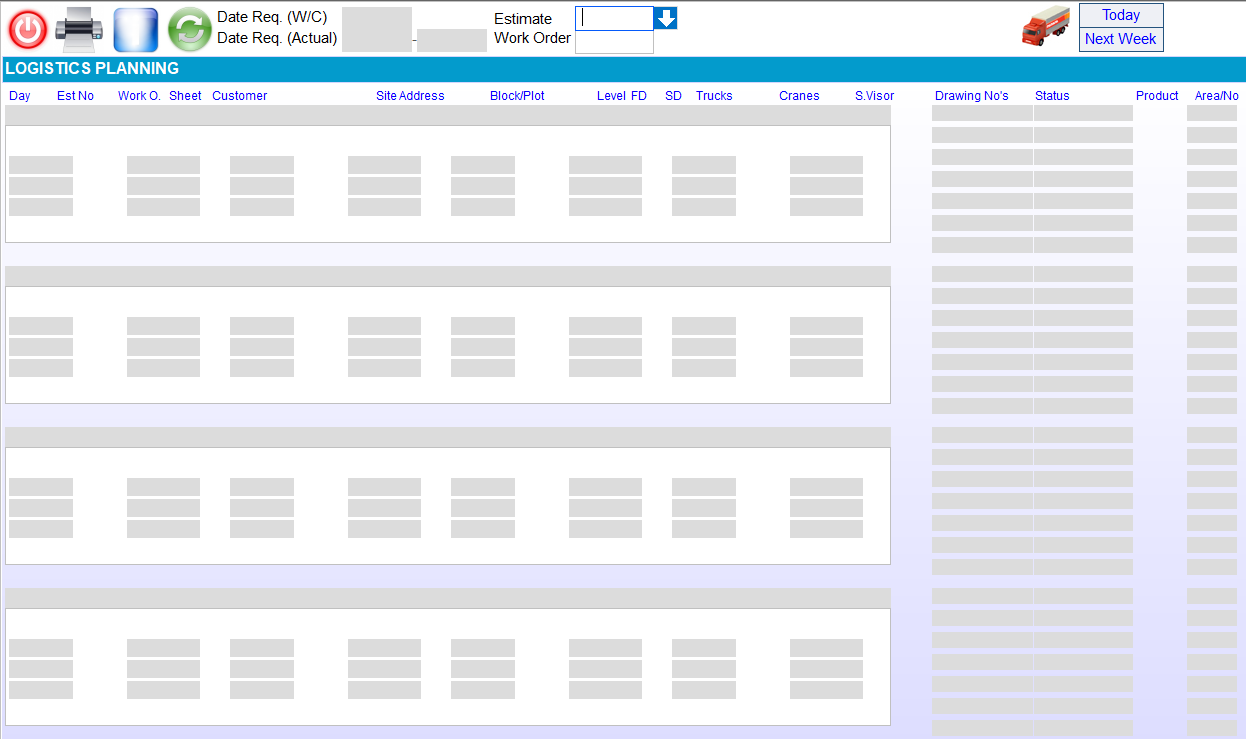The width and height of the screenshot is (1246, 739).
Task: Click the LOGISTICS PLANNING title bar
Action: click(623, 69)
